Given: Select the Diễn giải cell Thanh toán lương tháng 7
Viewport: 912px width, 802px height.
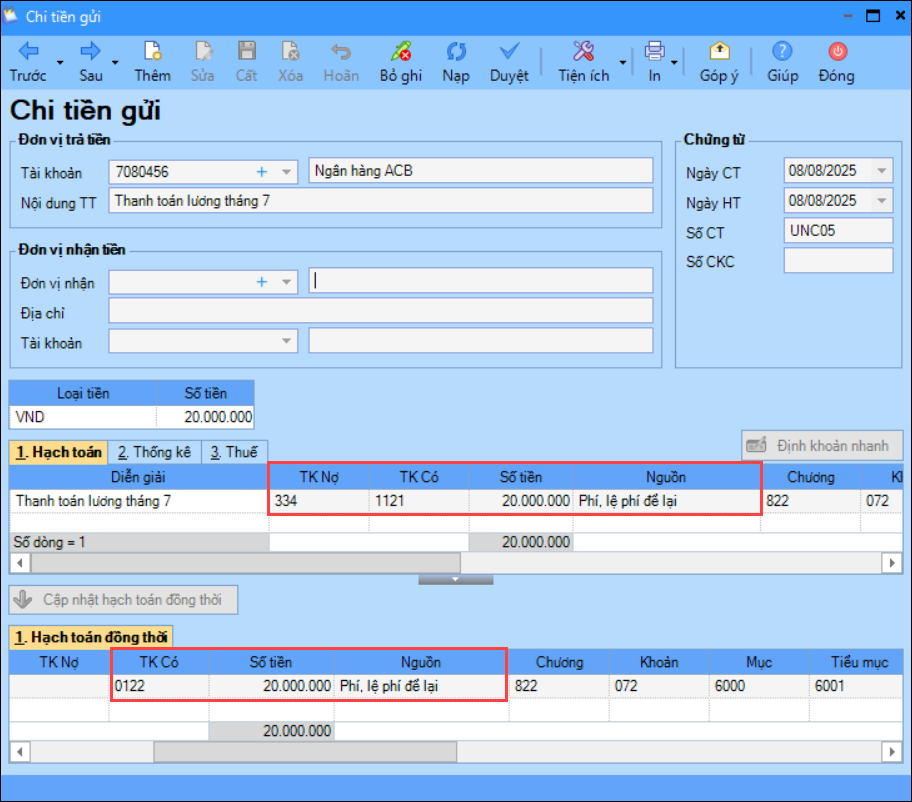Looking at the screenshot, I should pos(138,501).
